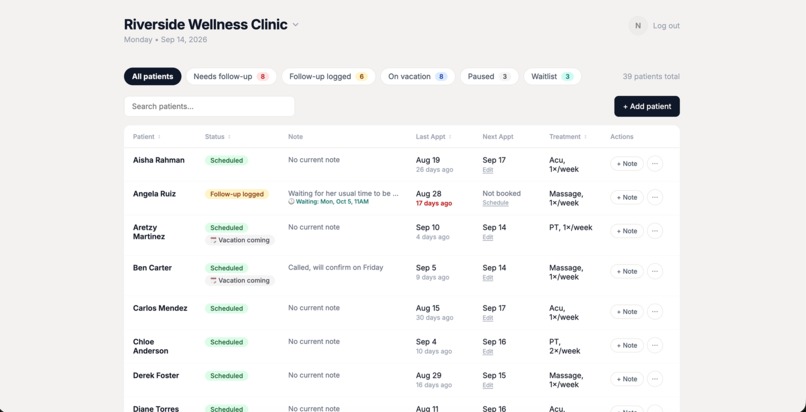Image resolution: width=806 pixels, height=412 pixels.
Task: Edit Aretzy Martinez's next appointment
Action: pos(488,237)
